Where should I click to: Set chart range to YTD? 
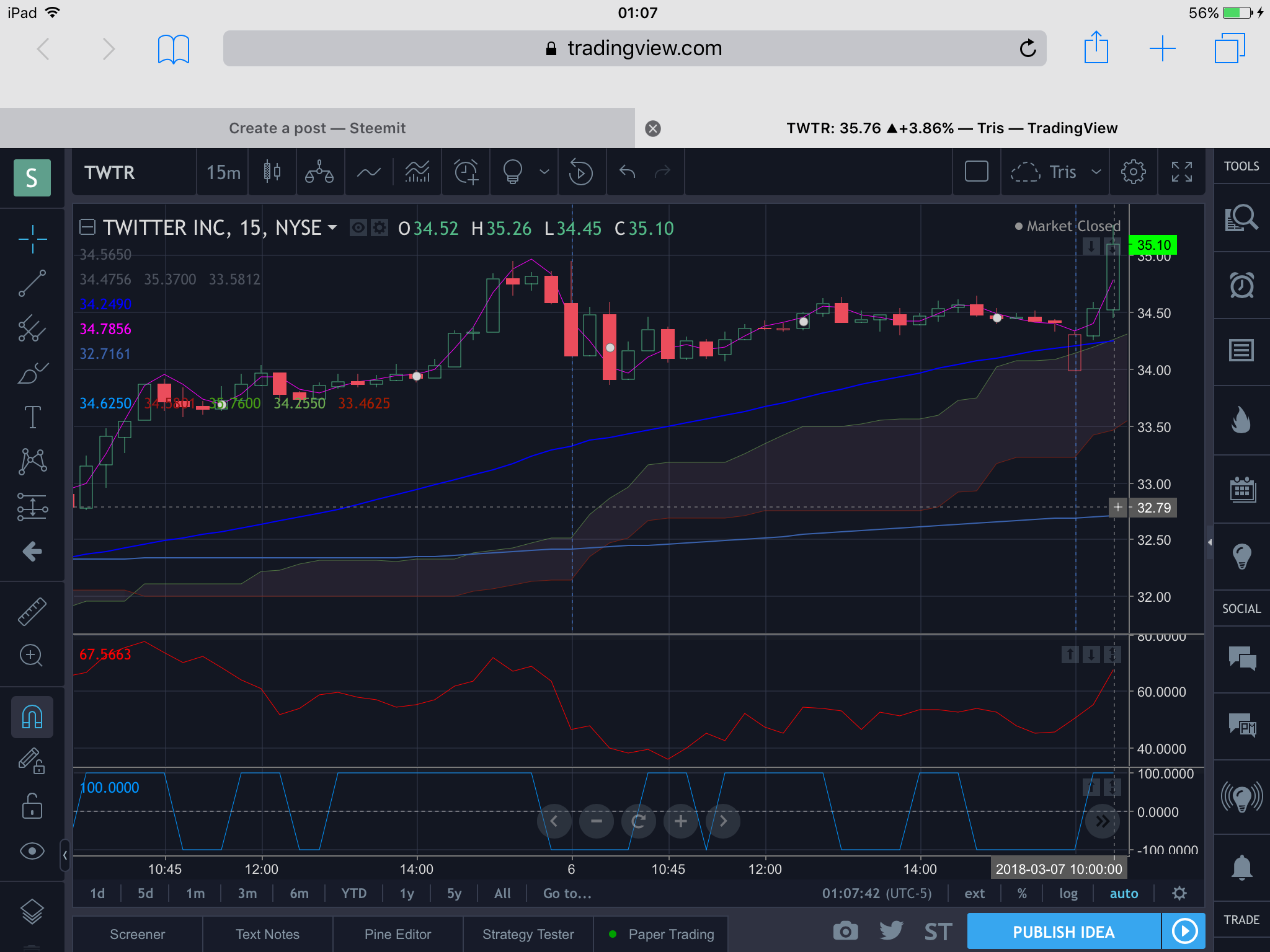pyautogui.click(x=354, y=893)
